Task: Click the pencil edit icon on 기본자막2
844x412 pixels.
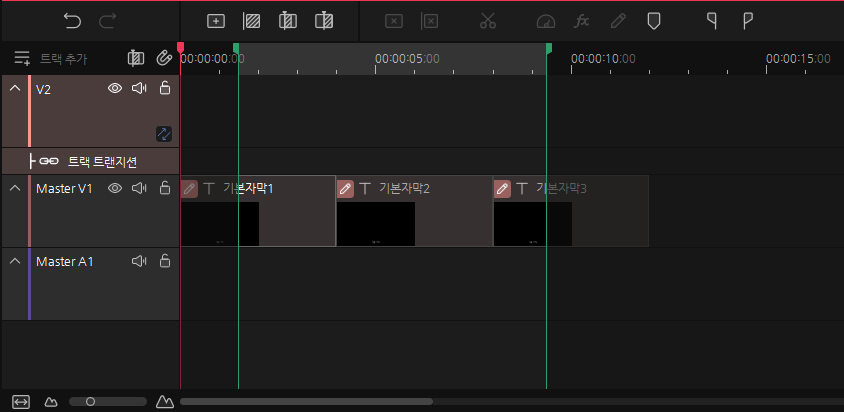Action: pos(345,188)
